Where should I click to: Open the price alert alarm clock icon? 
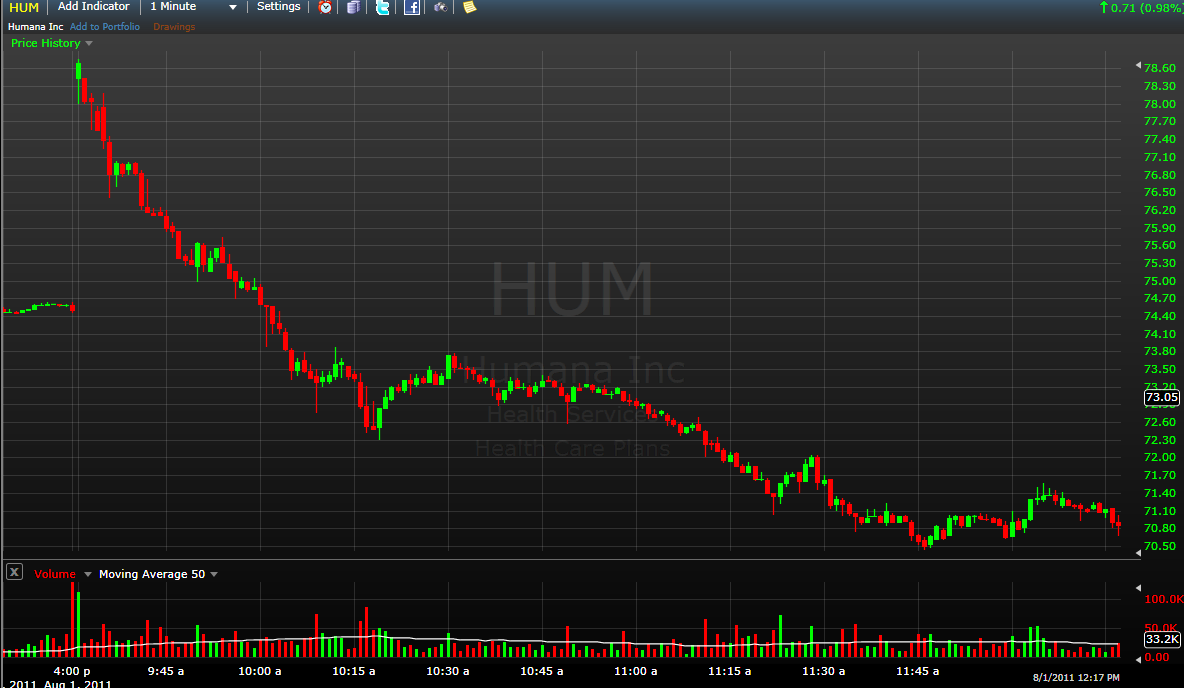325,7
